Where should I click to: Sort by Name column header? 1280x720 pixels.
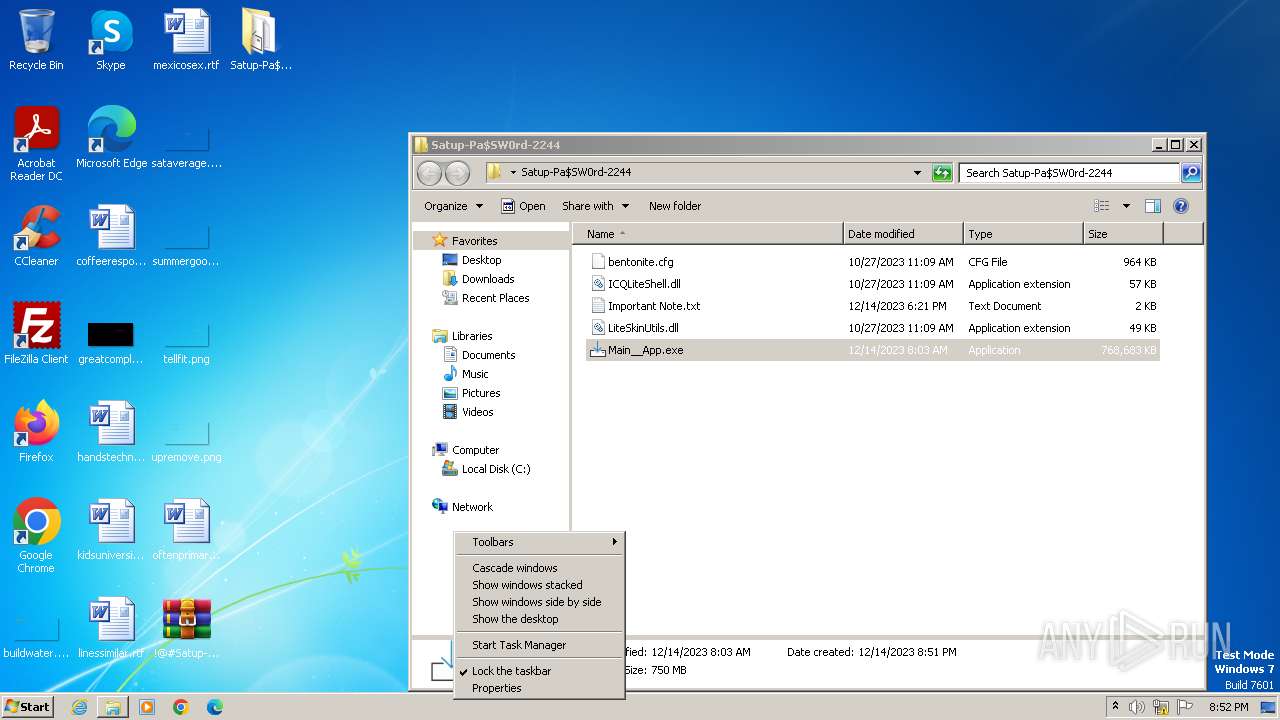pyautogui.click(x=708, y=234)
